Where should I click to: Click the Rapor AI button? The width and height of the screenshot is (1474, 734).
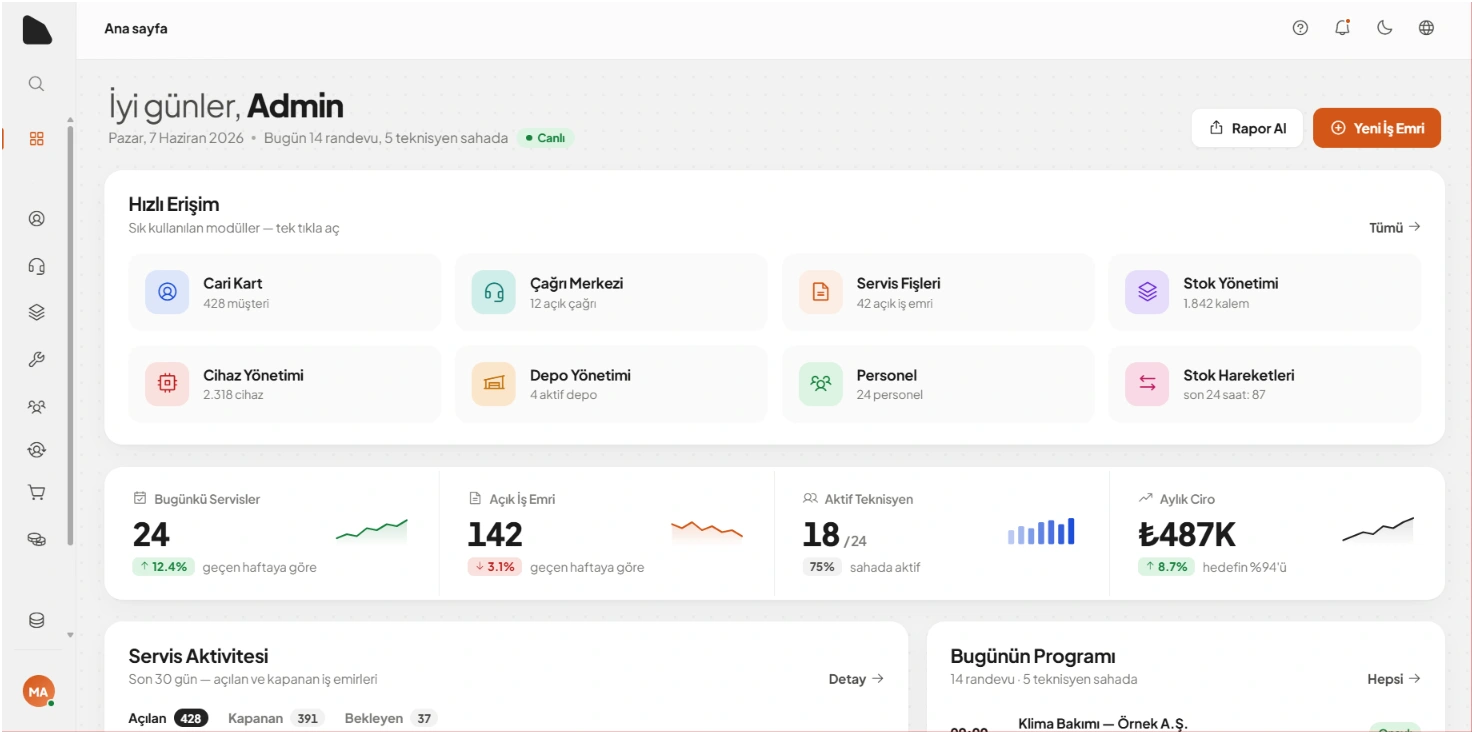coord(1247,128)
